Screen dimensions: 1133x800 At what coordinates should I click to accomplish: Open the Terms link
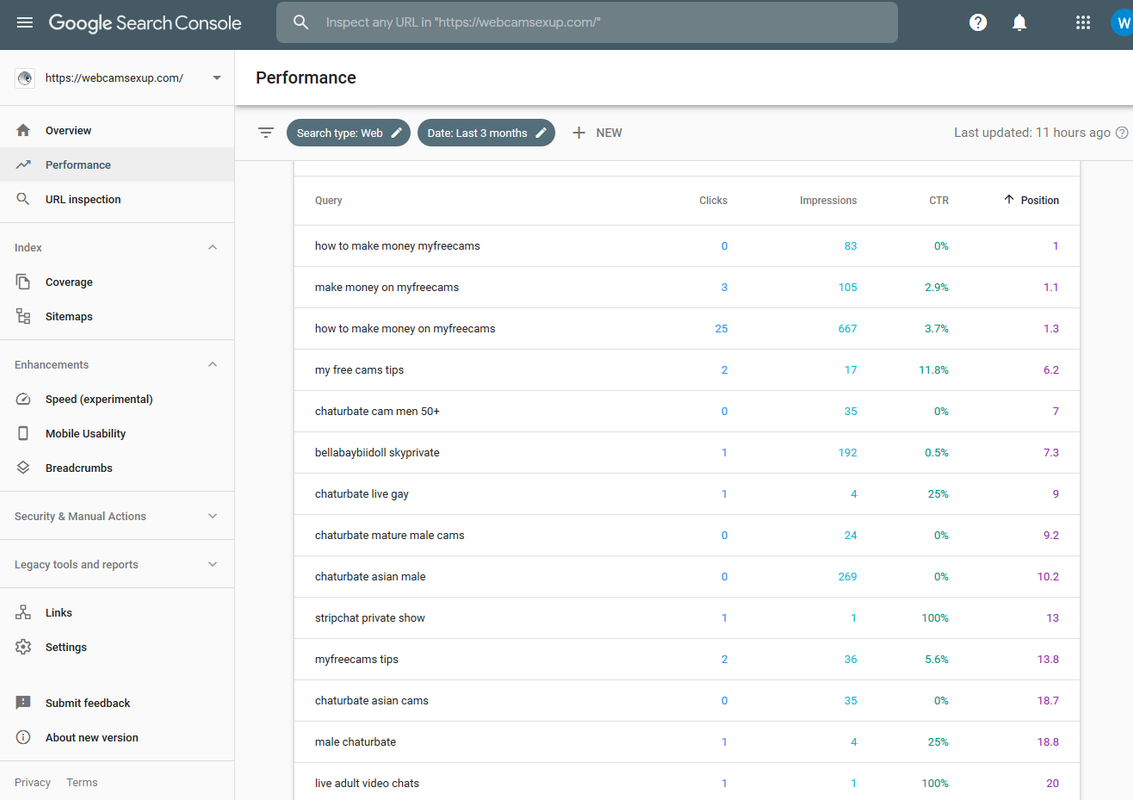(82, 782)
